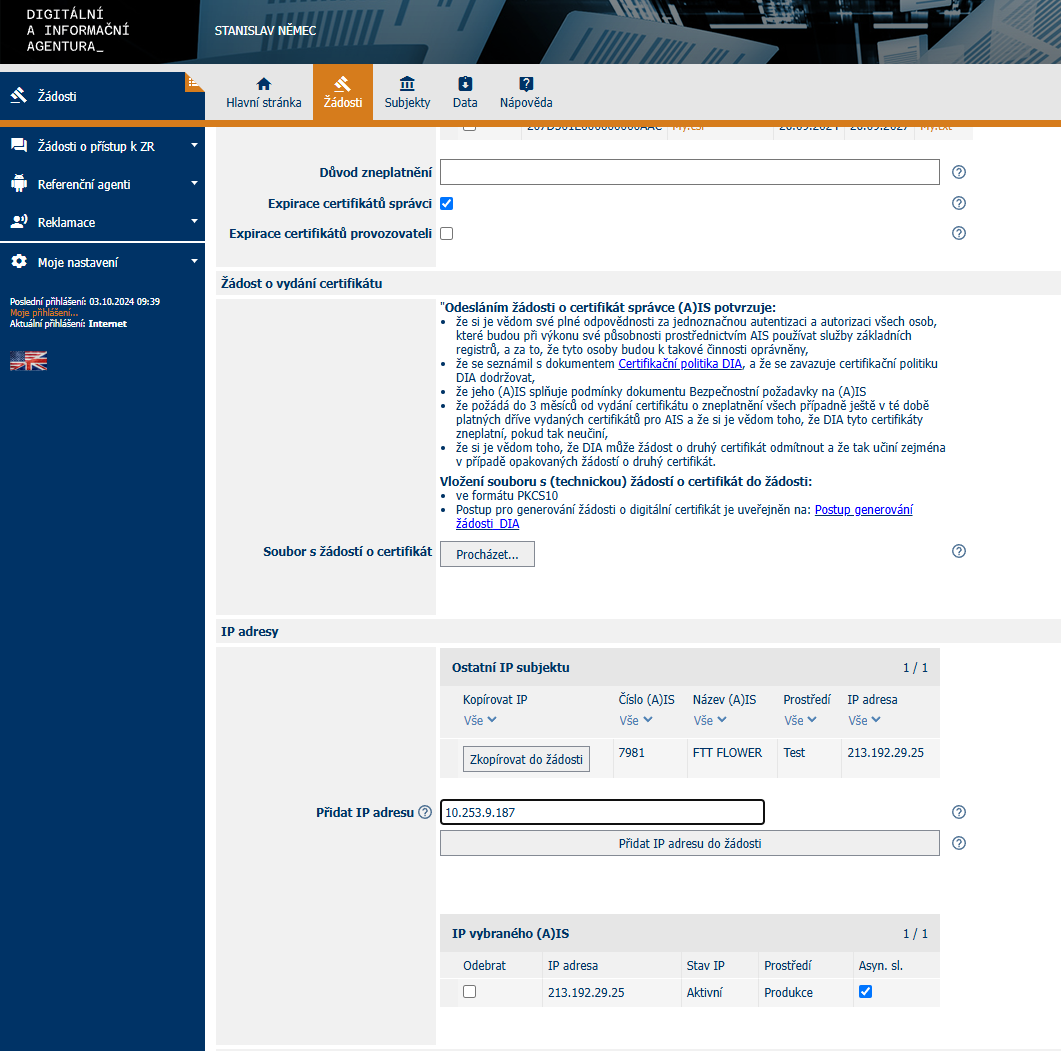This screenshot has width=1061, height=1051.
Task: Uncheck Expirace certifikátů správci checkbox
Action: tap(447, 203)
